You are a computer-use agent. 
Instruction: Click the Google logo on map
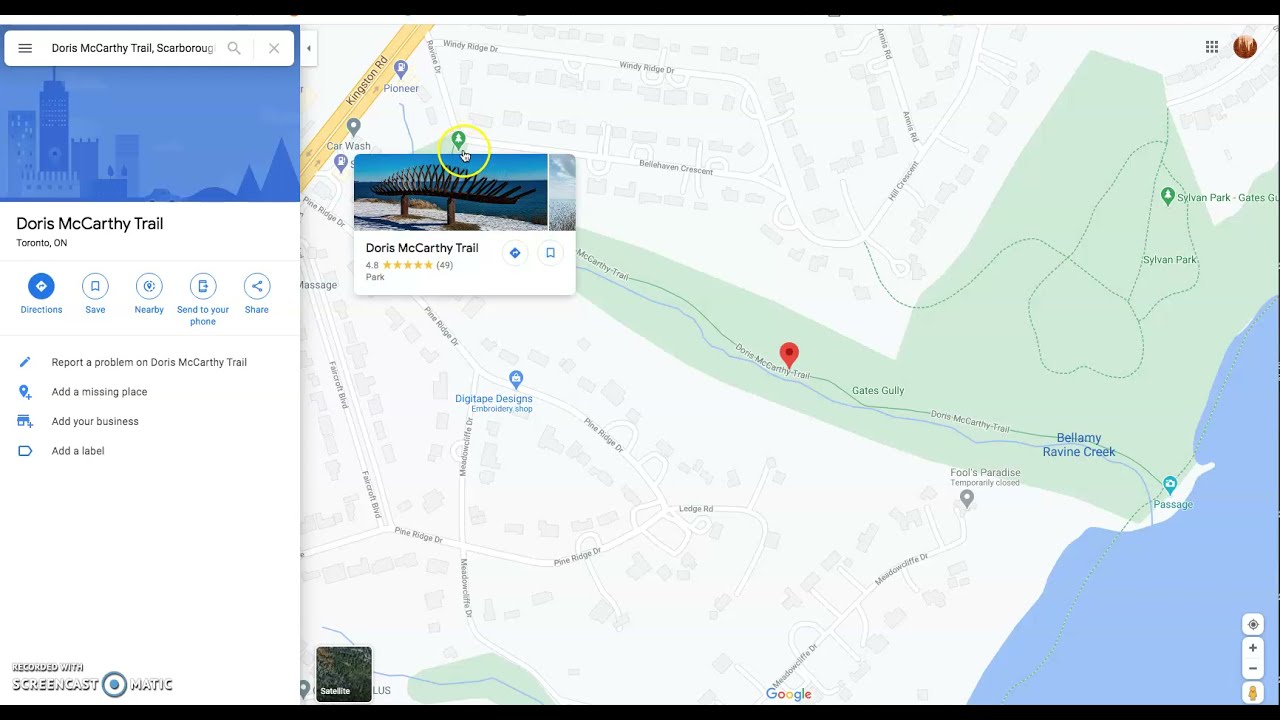[789, 694]
